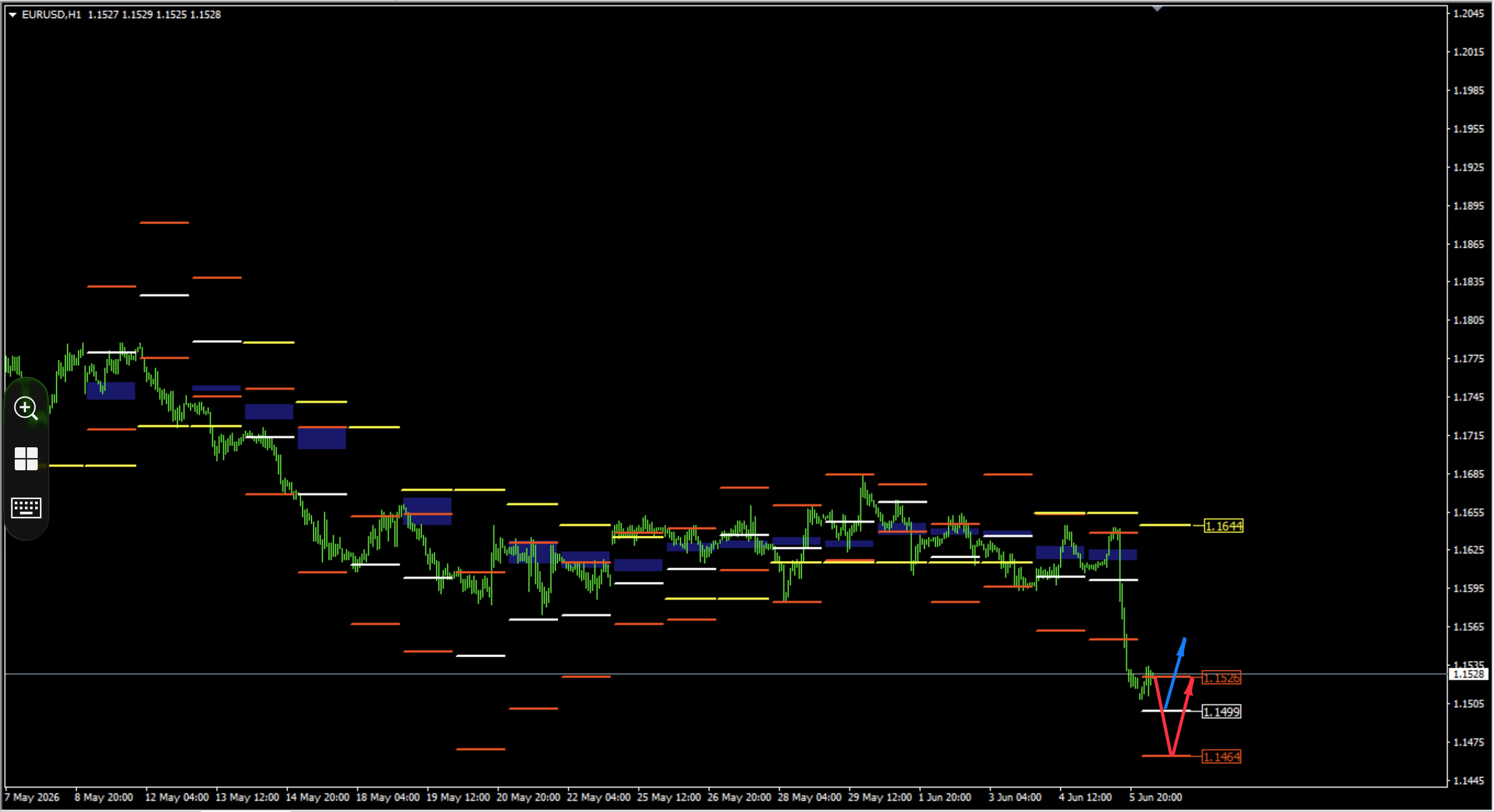Click the 1.1805 price scale label
The image size is (1494, 812).
(1469, 320)
